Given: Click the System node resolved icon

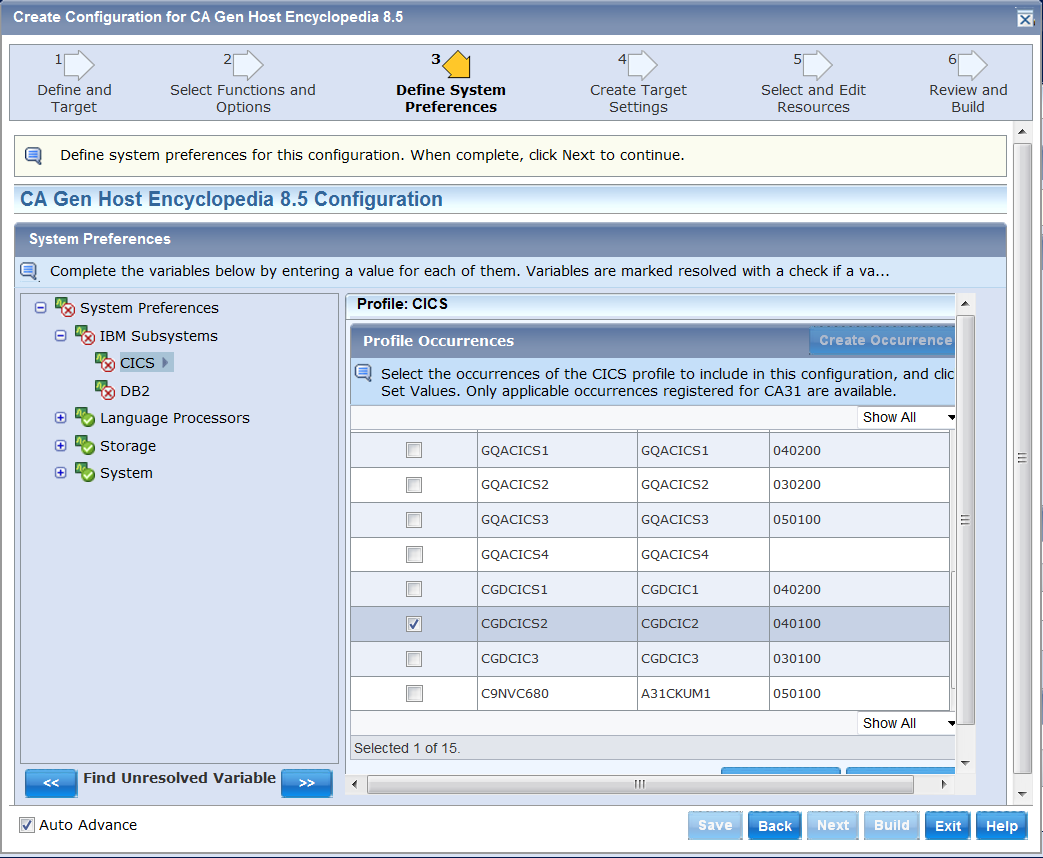Looking at the screenshot, I should pos(85,472).
